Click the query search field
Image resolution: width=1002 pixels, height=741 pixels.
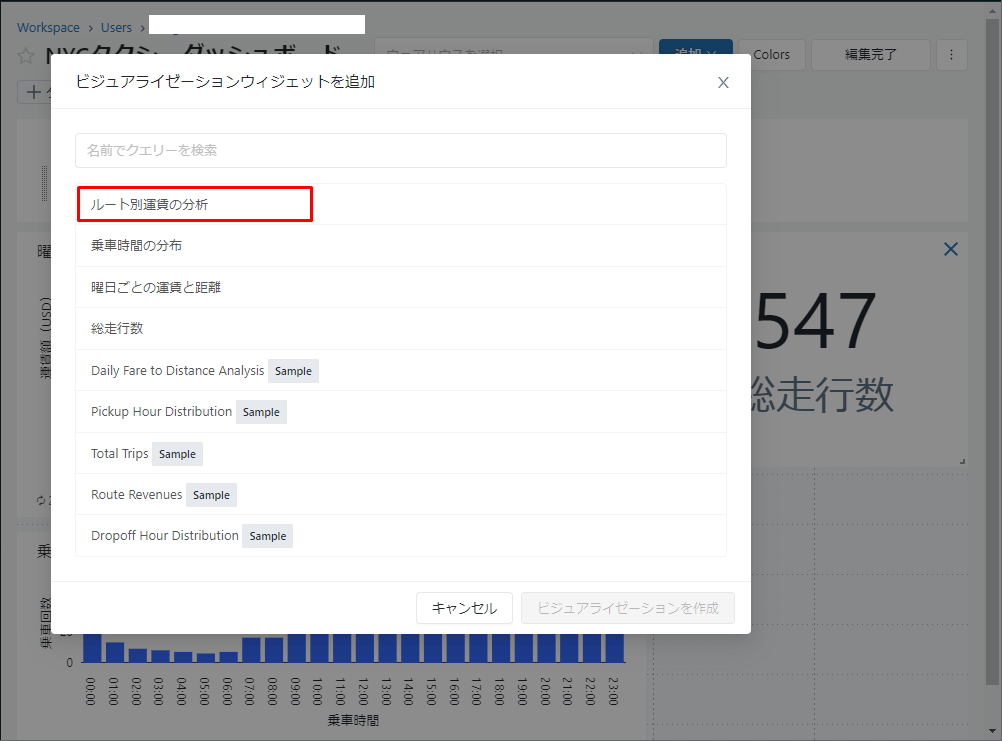[x=400, y=151]
